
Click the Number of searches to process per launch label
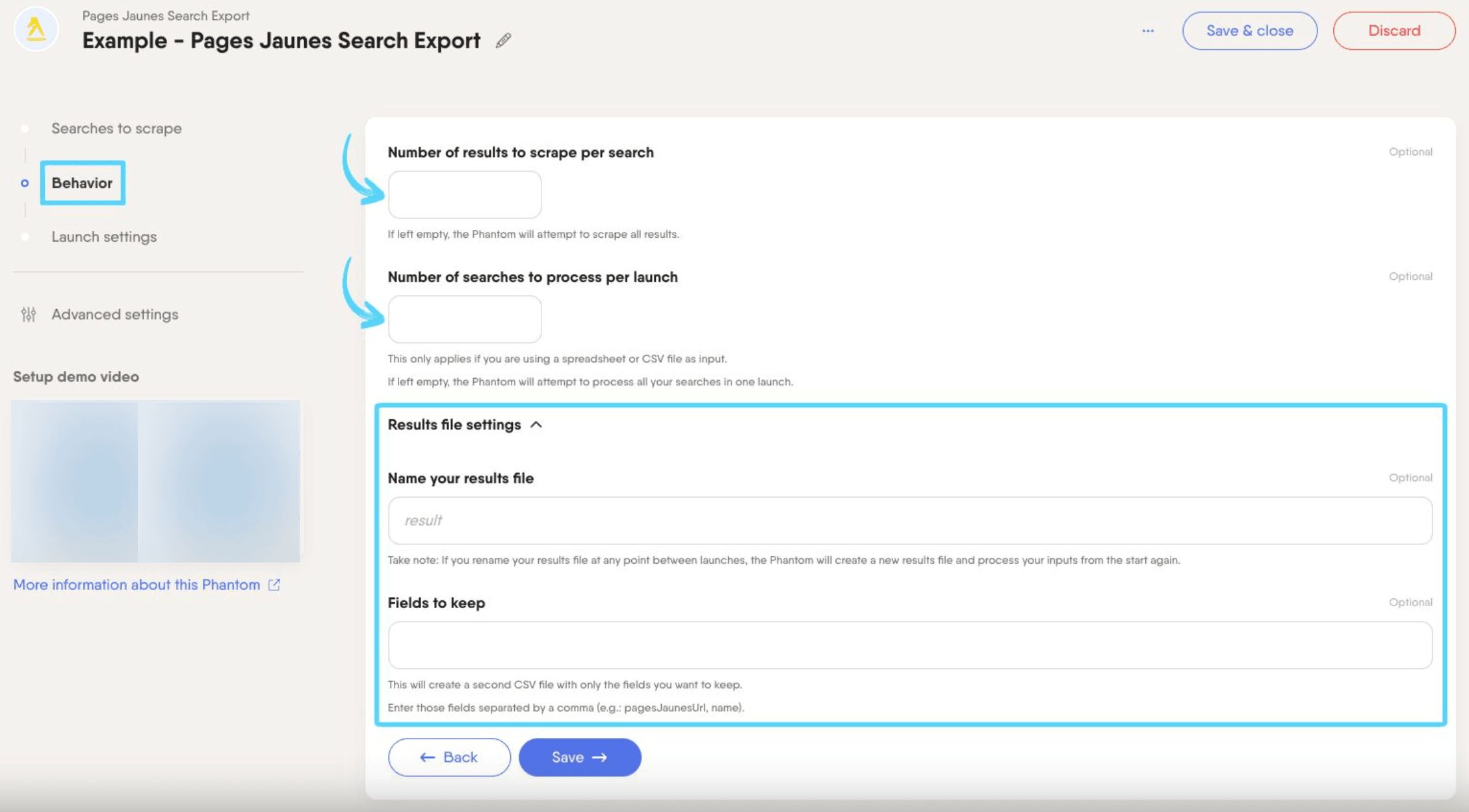pos(532,277)
